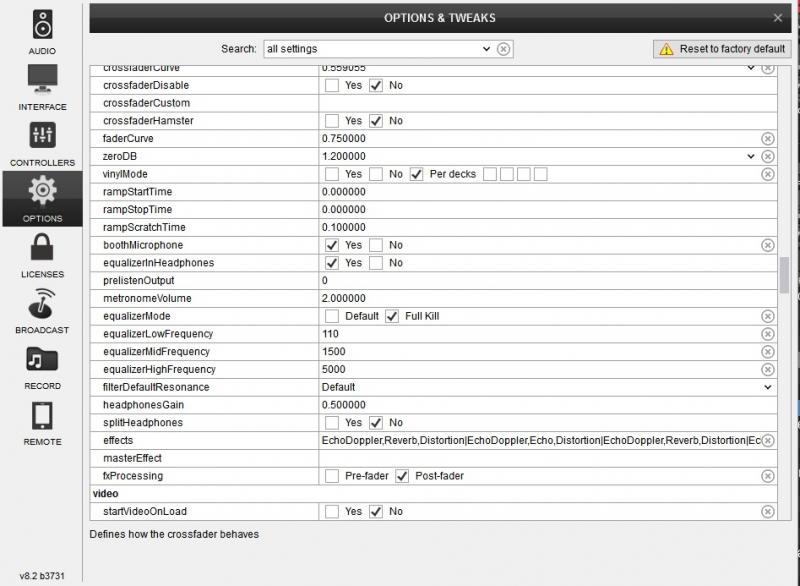Select the Options gear icon
The width and height of the screenshot is (800, 586).
click(x=42, y=190)
